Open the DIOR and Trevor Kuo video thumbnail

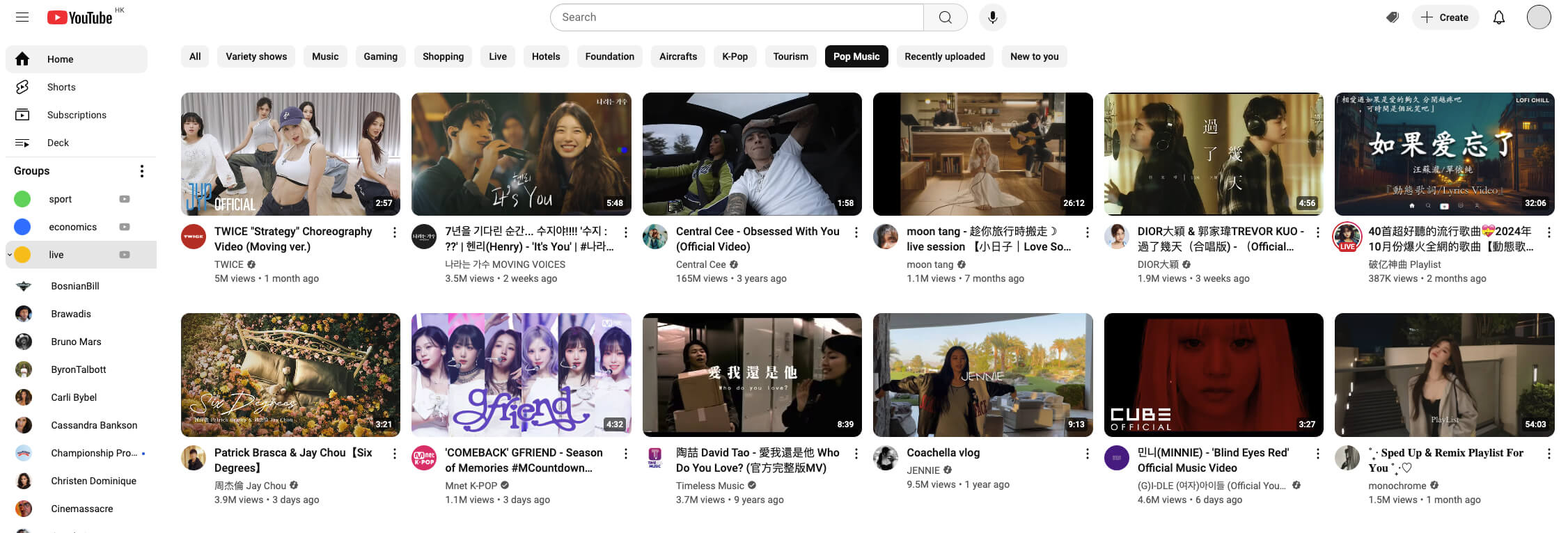(x=1214, y=154)
